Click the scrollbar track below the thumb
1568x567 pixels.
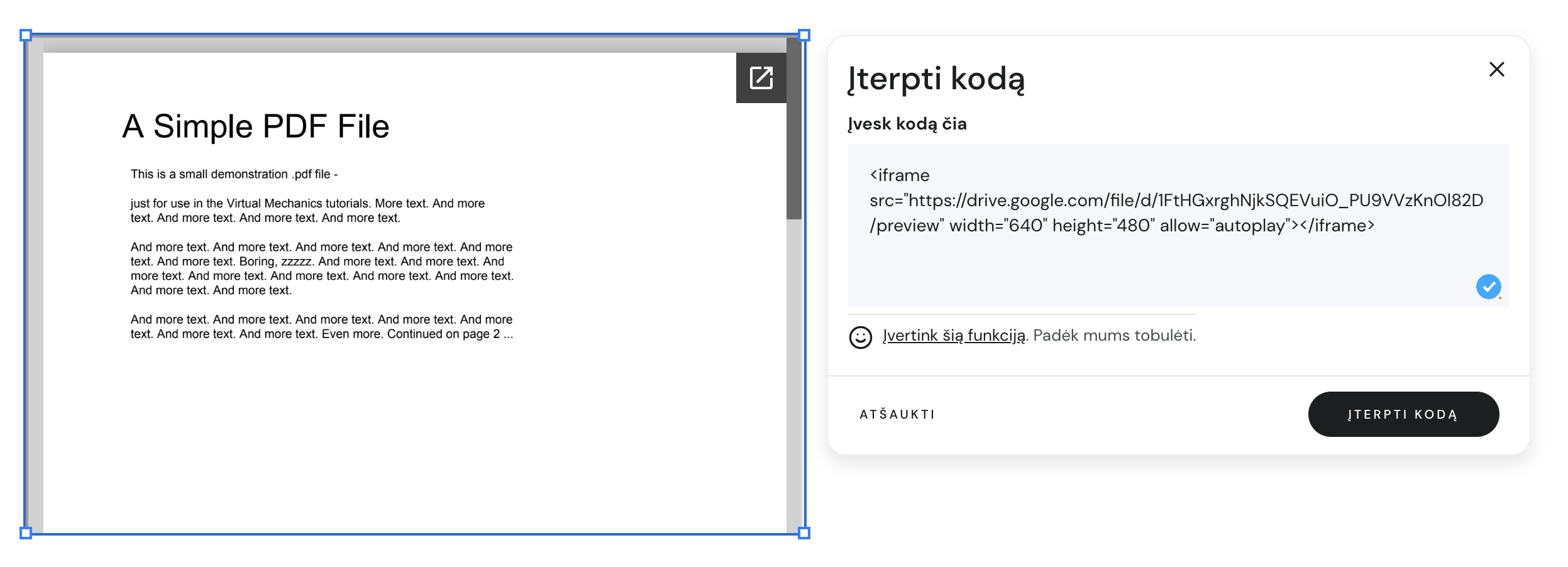click(794, 377)
